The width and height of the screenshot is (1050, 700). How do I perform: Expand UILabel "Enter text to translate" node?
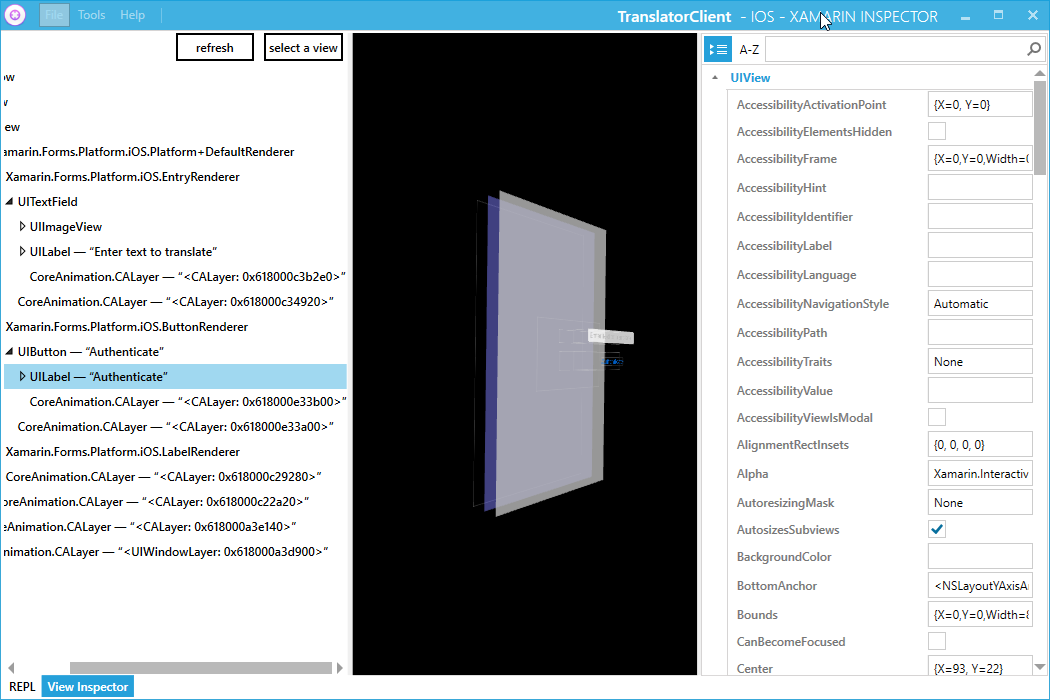pos(22,251)
